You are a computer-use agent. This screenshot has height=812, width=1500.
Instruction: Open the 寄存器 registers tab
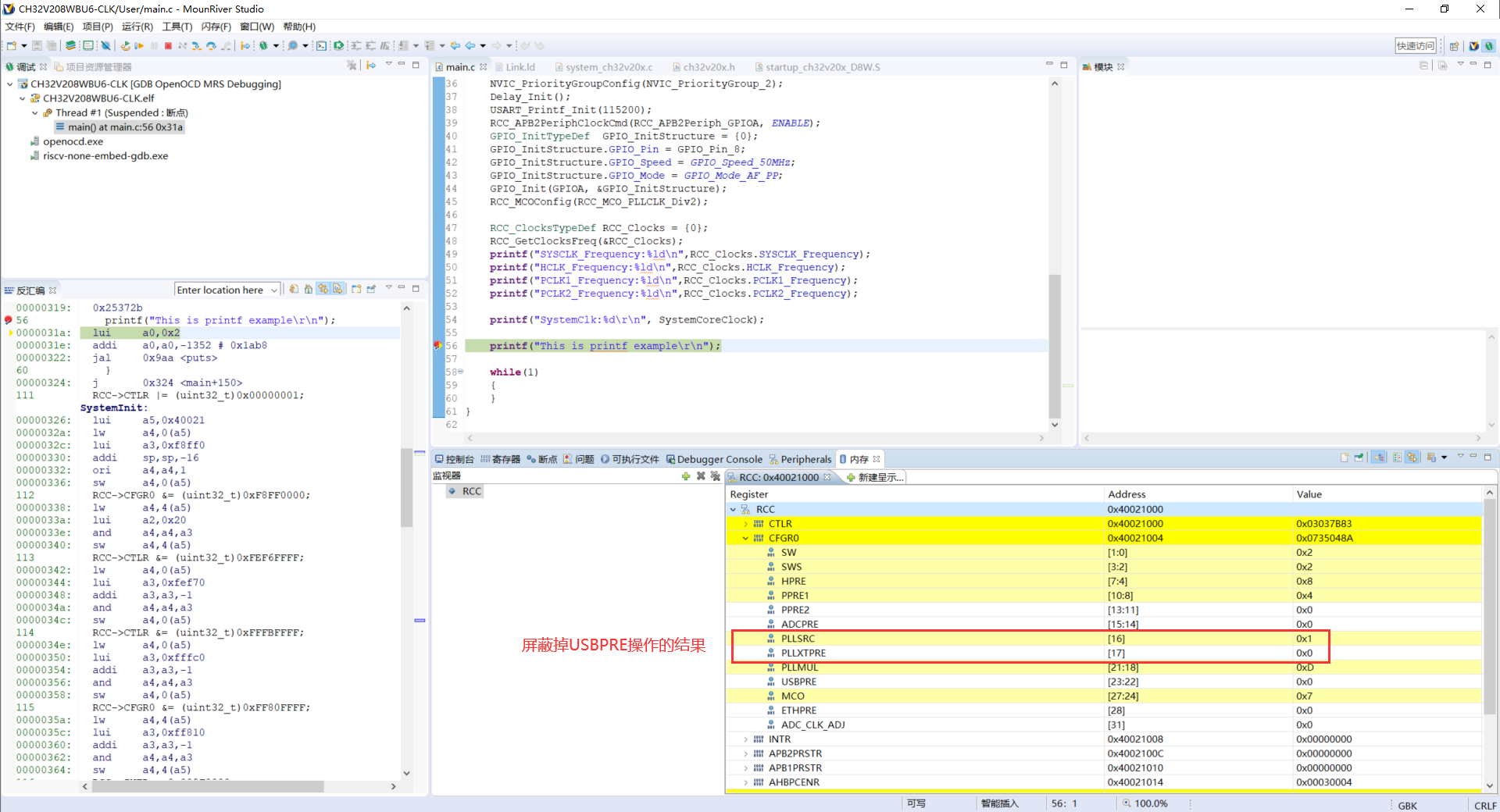click(x=500, y=459)
